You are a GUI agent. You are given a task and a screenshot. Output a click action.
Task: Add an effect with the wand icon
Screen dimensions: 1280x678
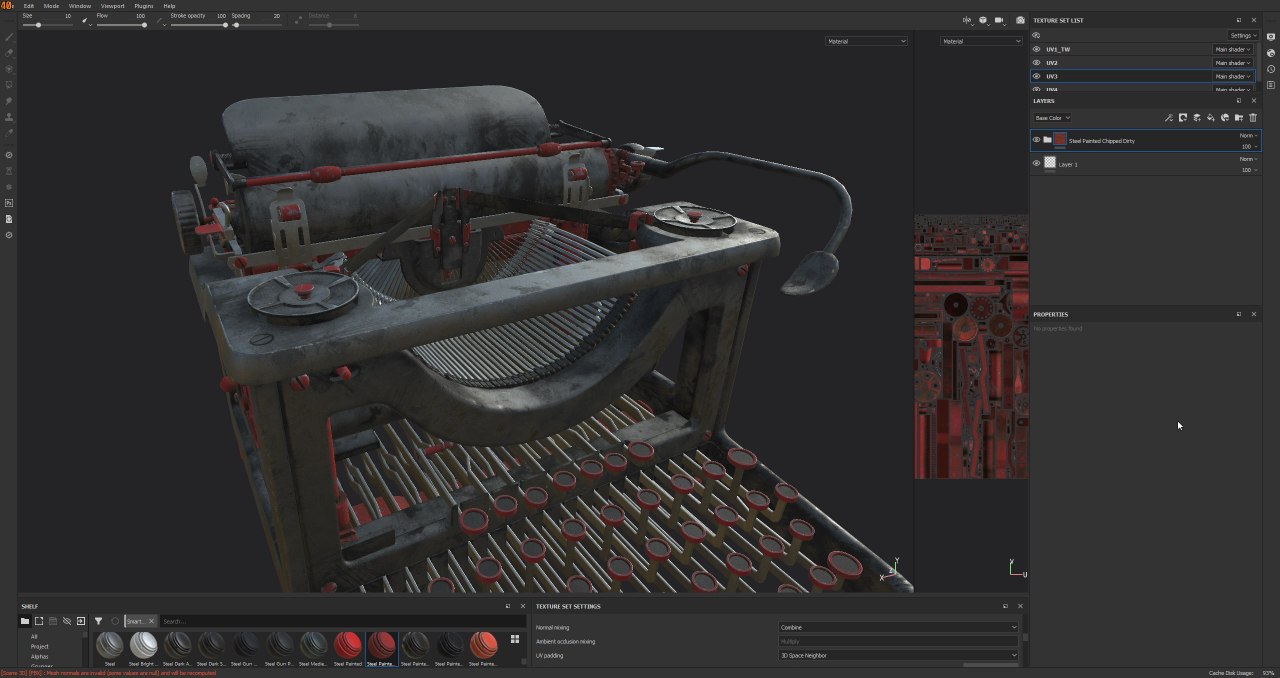click(1169, 118)
